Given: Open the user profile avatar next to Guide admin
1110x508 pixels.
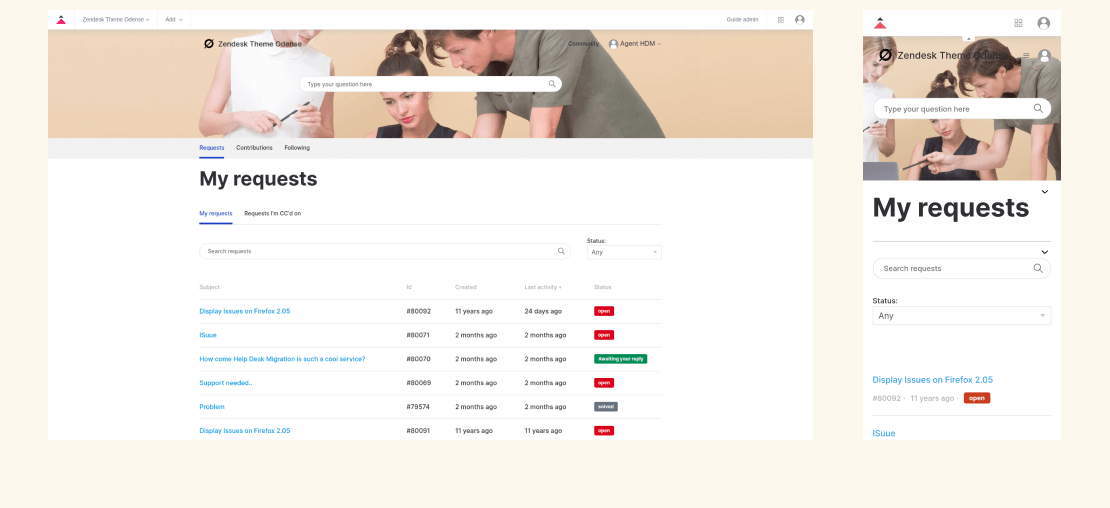Looking at the screenshot, I should [x=799, y=20].
